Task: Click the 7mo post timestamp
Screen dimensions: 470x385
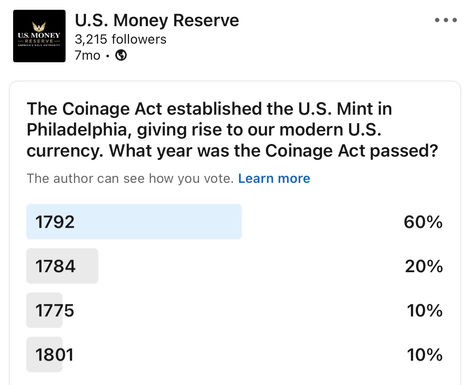Action: 87,55
